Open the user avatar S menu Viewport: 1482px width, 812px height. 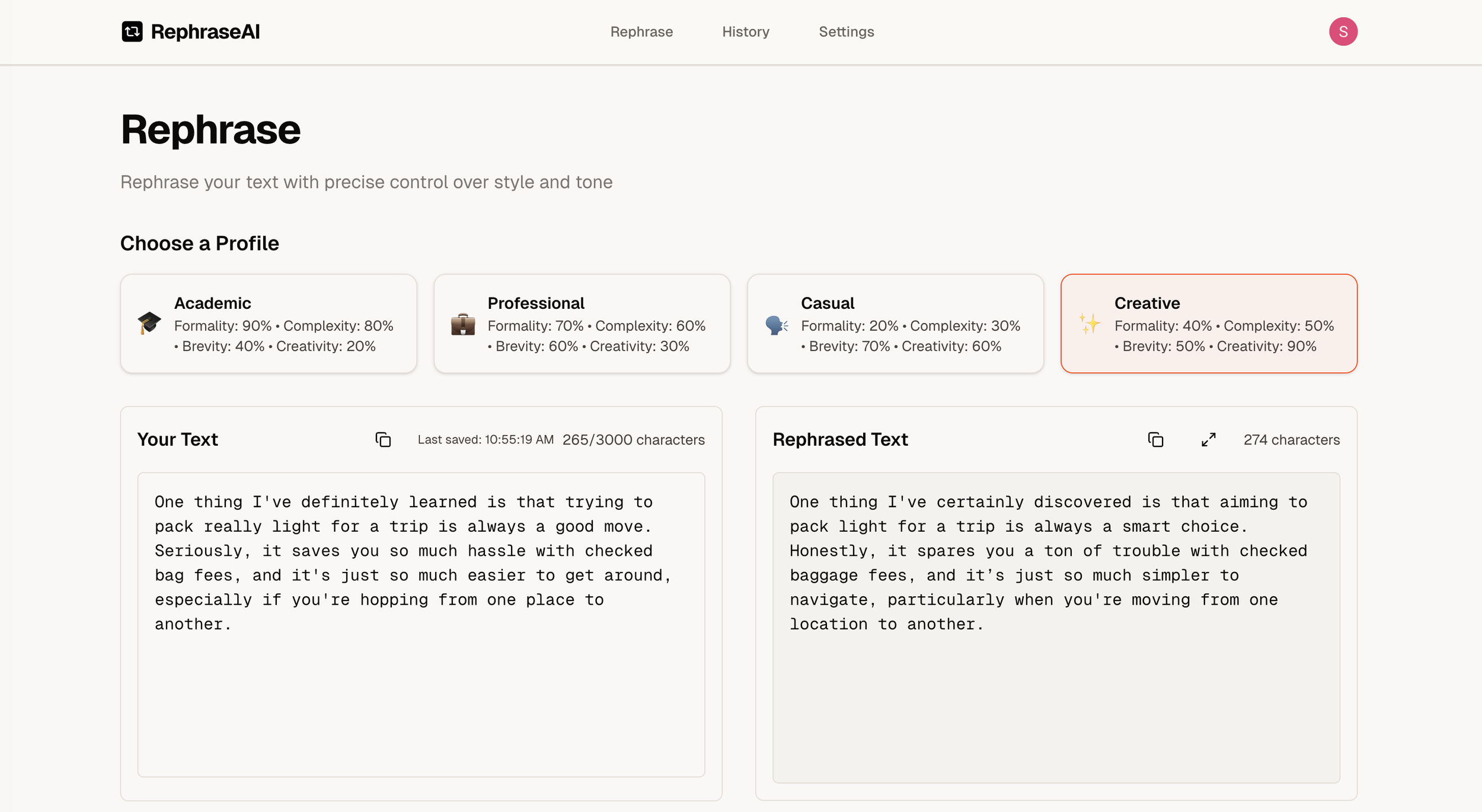click(1343, 31)
